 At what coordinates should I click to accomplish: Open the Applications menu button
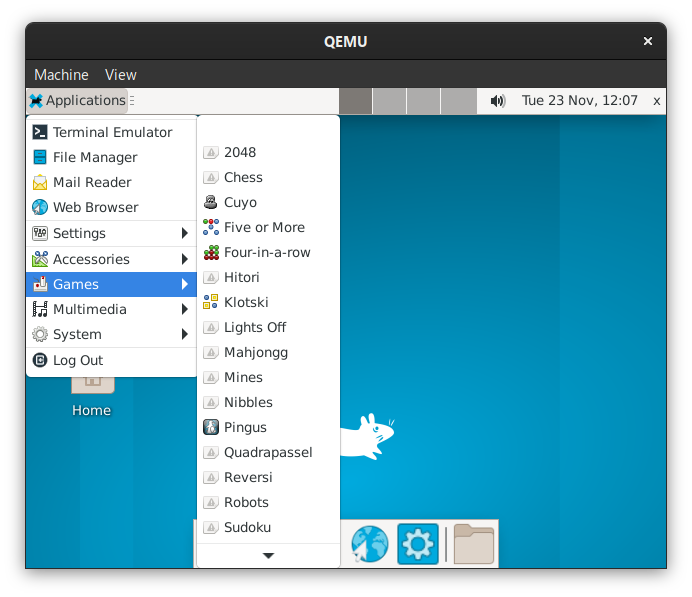pos(78,101)
